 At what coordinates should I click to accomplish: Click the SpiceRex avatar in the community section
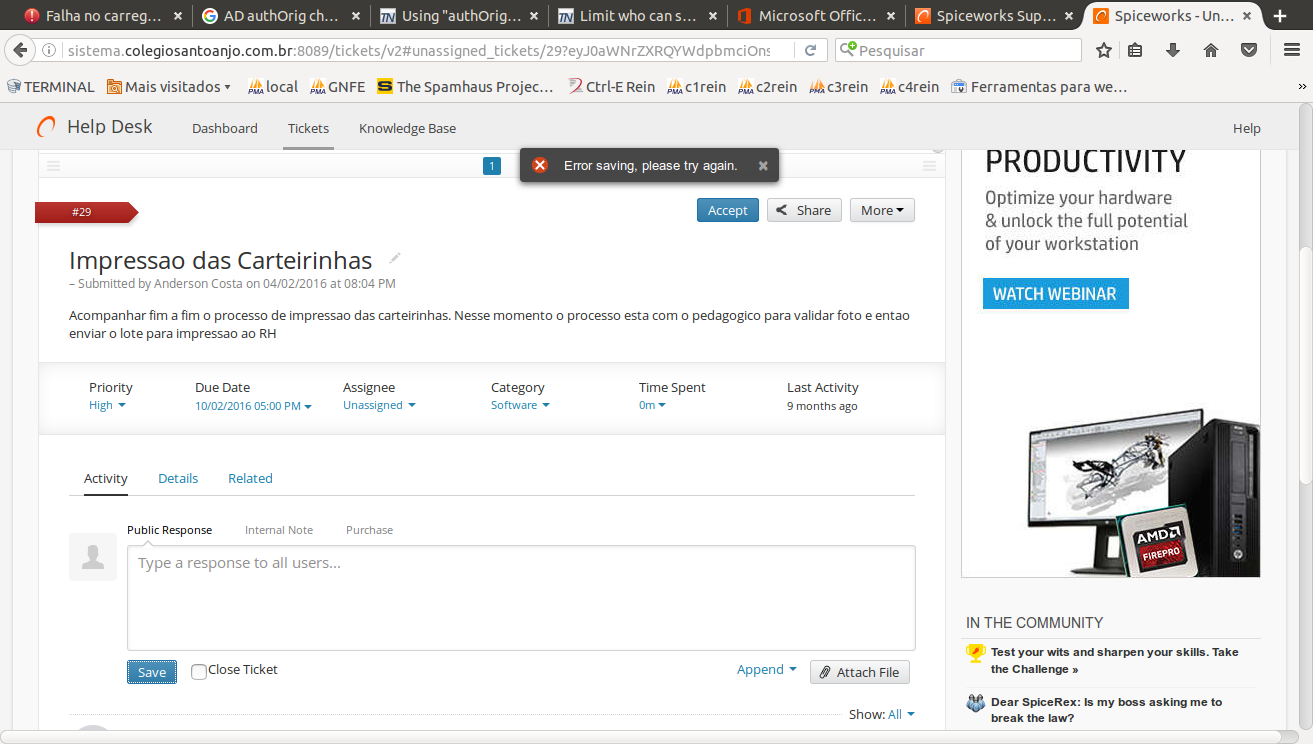(x=975, y=703)
